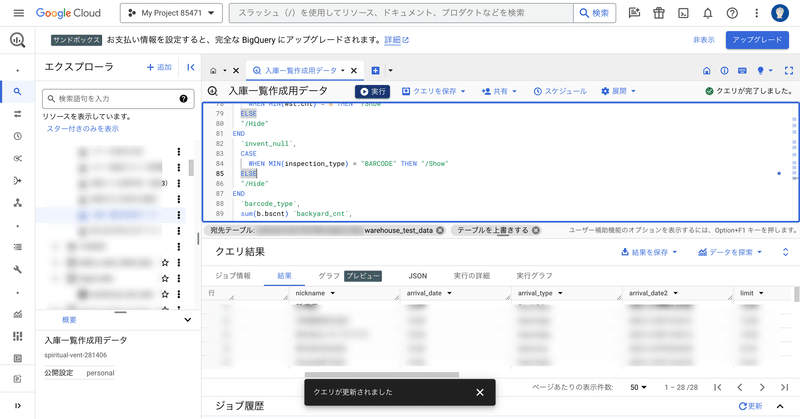Remove the warehouse_test_data destination table chip
Image resolution: width=800 pixels, height=419 pixels.
click(440, 231)
